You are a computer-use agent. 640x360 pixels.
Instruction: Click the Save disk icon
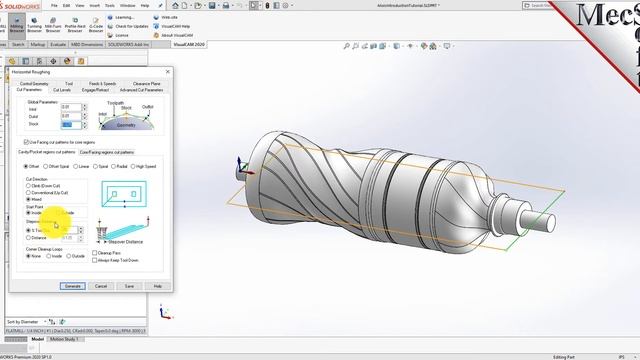(212, 6)
